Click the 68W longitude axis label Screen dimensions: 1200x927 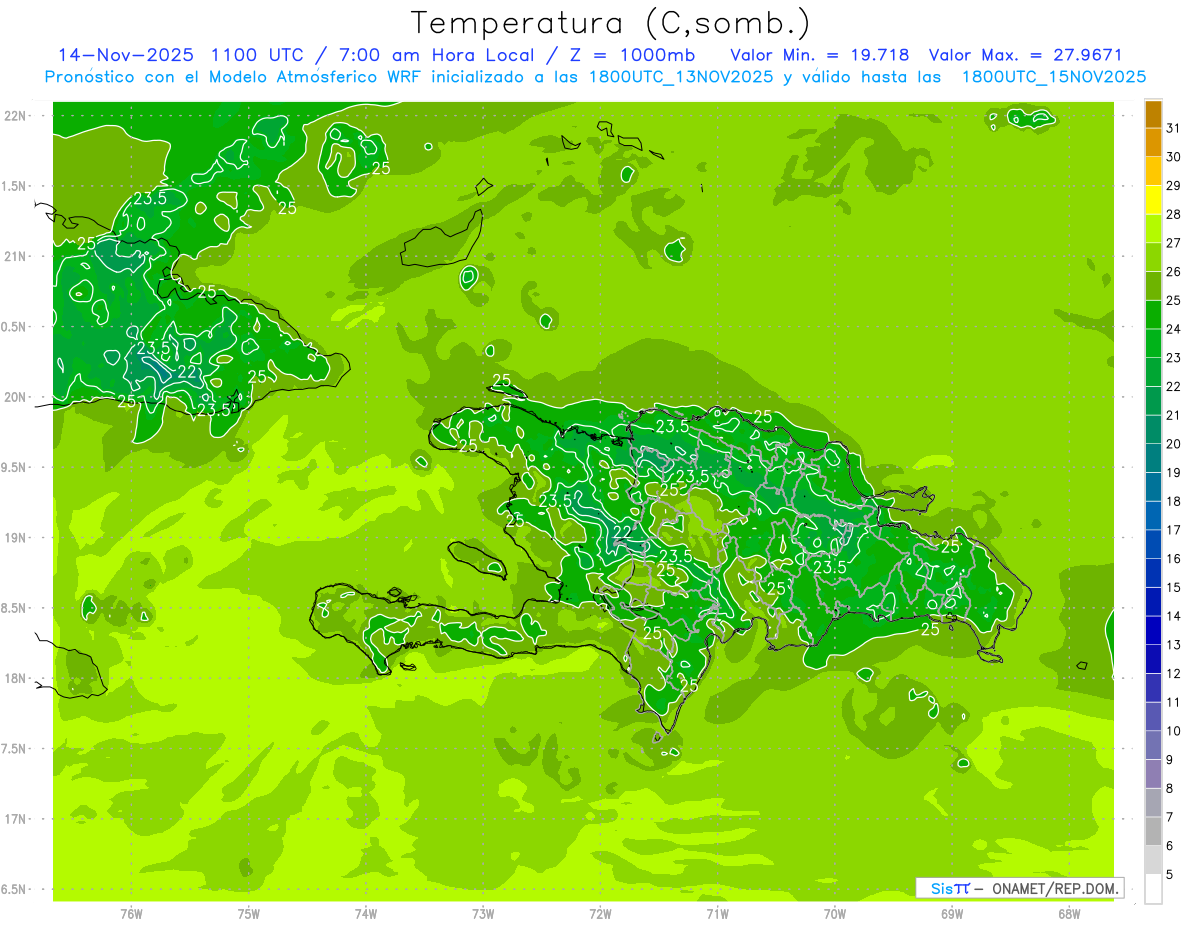point(1069,913)
